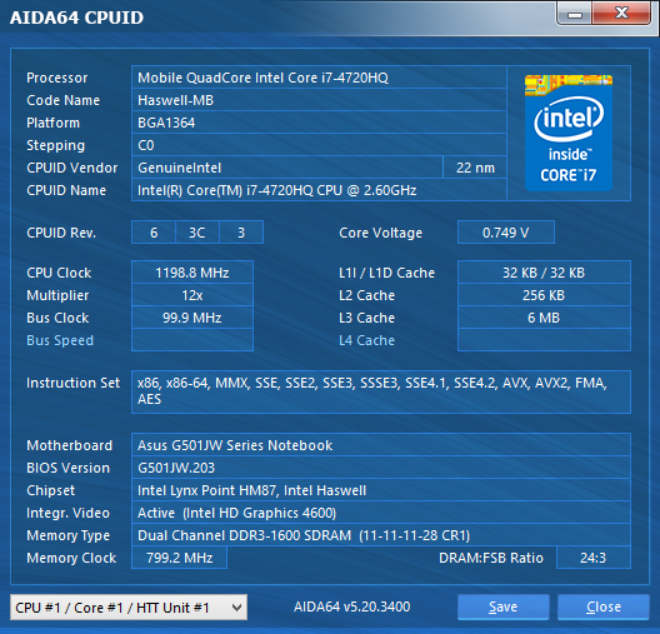Screen dimensions: 660x634
Task: Click the BIOS Version G501JW.203 field
Action: 381,468
